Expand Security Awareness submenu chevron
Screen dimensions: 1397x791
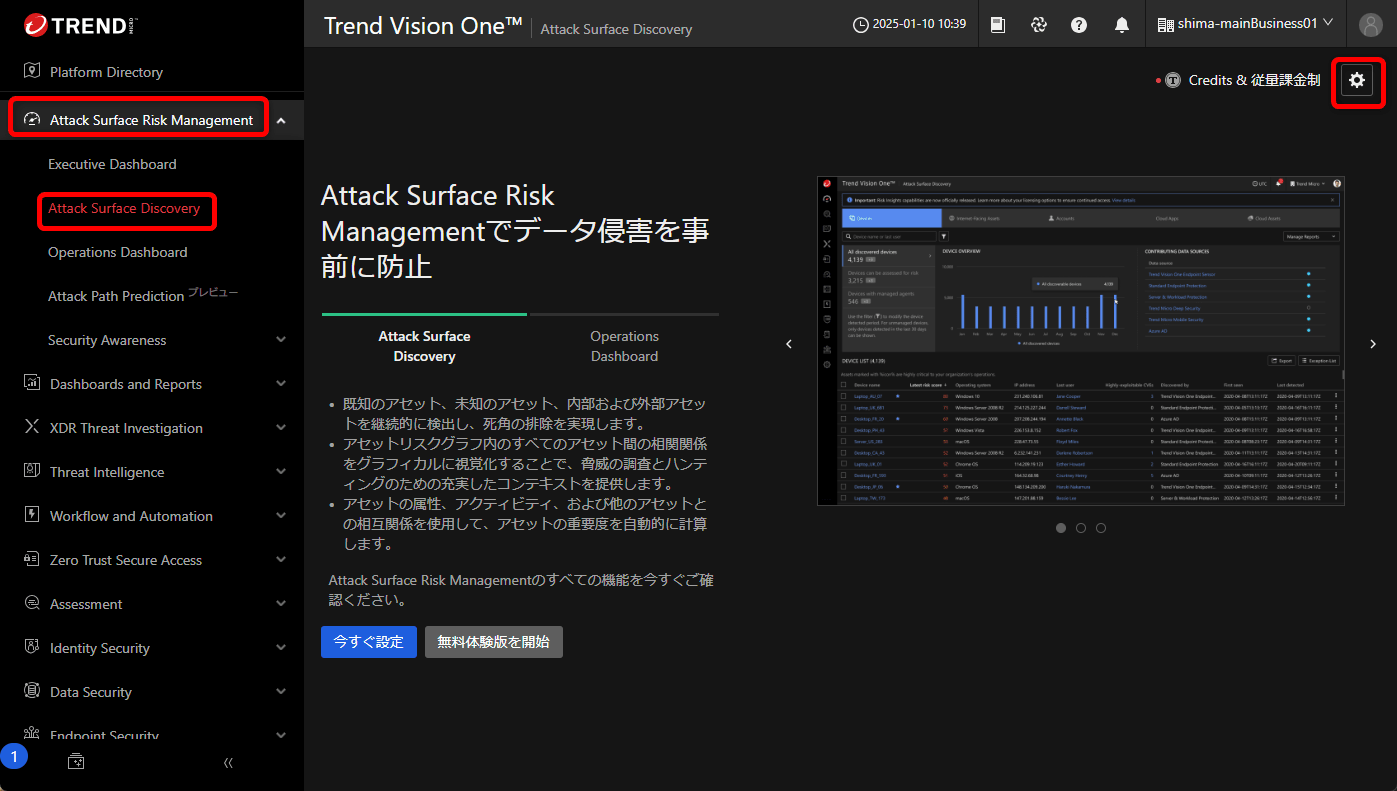coord(281,340)
